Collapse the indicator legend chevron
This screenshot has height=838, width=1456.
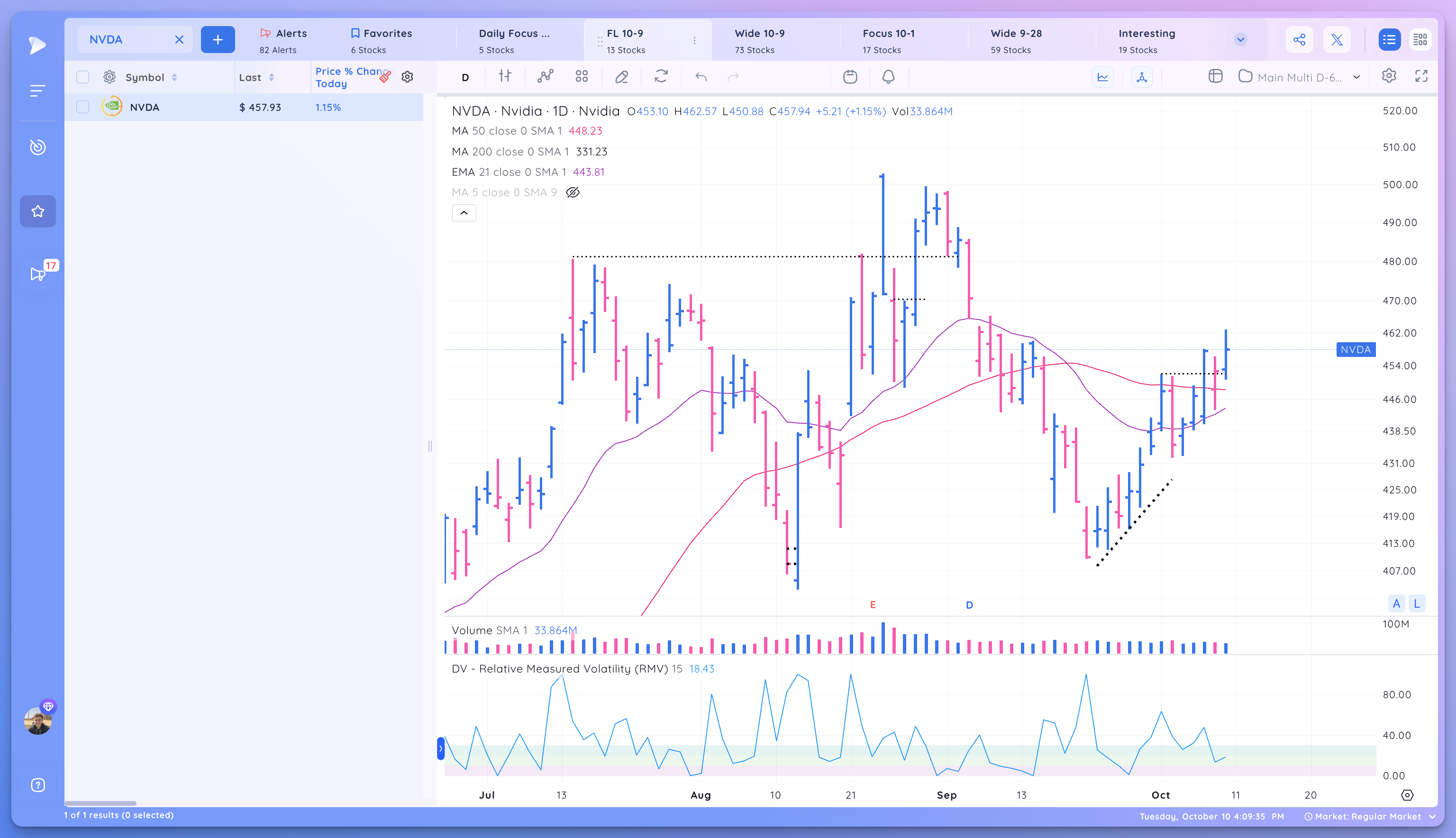point(464,213)
